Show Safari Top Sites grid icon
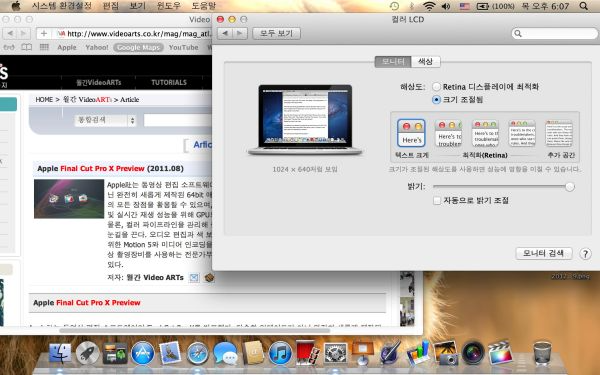Image resolution: width=600 pixels, height=375 pixels. [x=44, y=47]
